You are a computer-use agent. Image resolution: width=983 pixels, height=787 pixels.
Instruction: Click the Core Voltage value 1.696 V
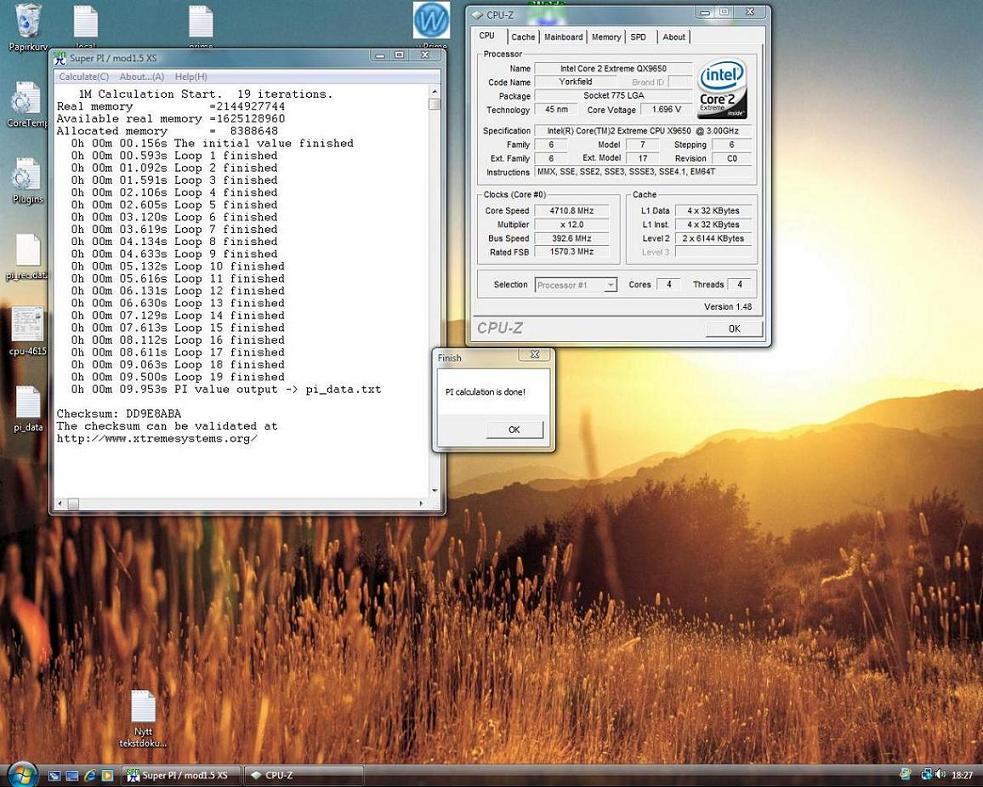(666, 109)
